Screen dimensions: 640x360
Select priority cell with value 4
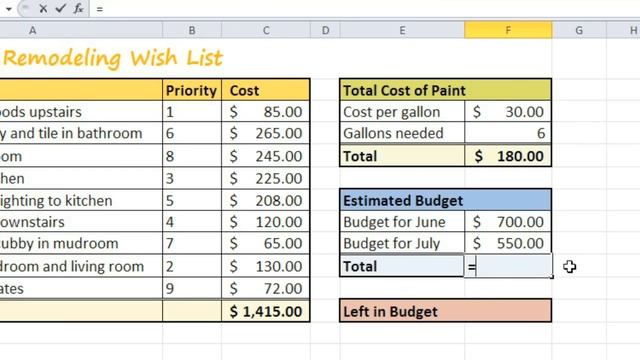[x=192, y=222]
